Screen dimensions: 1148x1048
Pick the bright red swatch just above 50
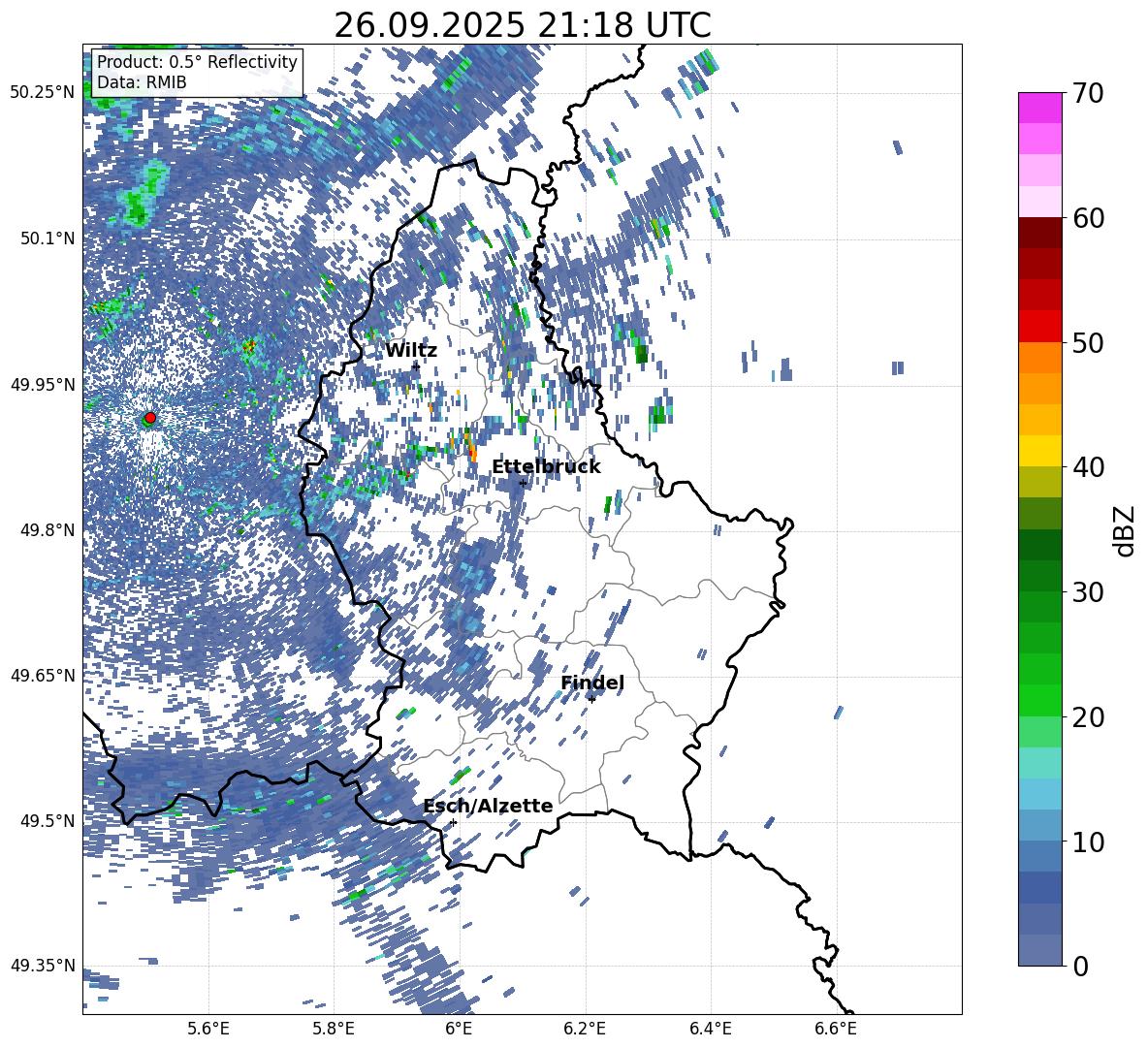click(x=1039, y=327)
